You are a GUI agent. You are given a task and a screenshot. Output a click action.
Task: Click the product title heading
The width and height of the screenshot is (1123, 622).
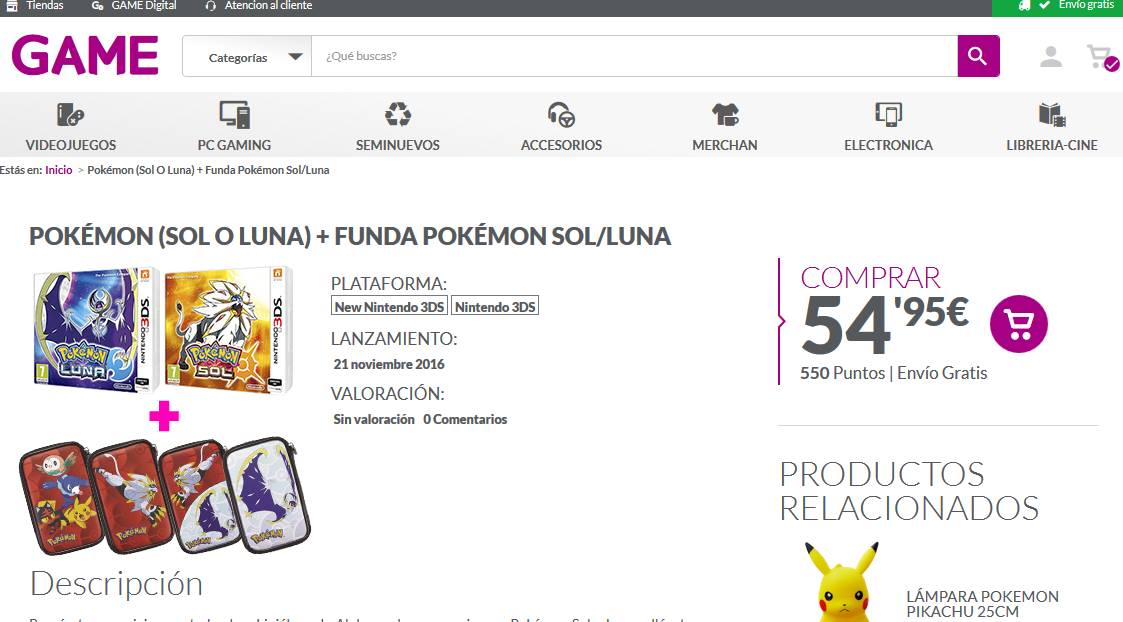pos(350,236)
